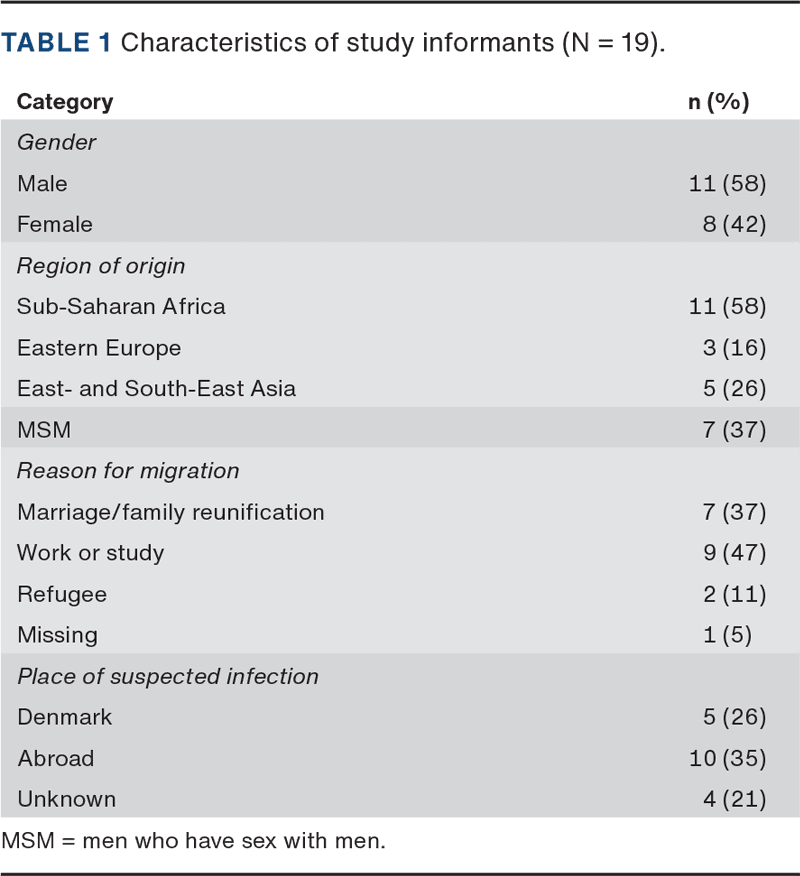Select the Denmark row label
The width and height of the screenshot is (800, 876).
[64, 717]
